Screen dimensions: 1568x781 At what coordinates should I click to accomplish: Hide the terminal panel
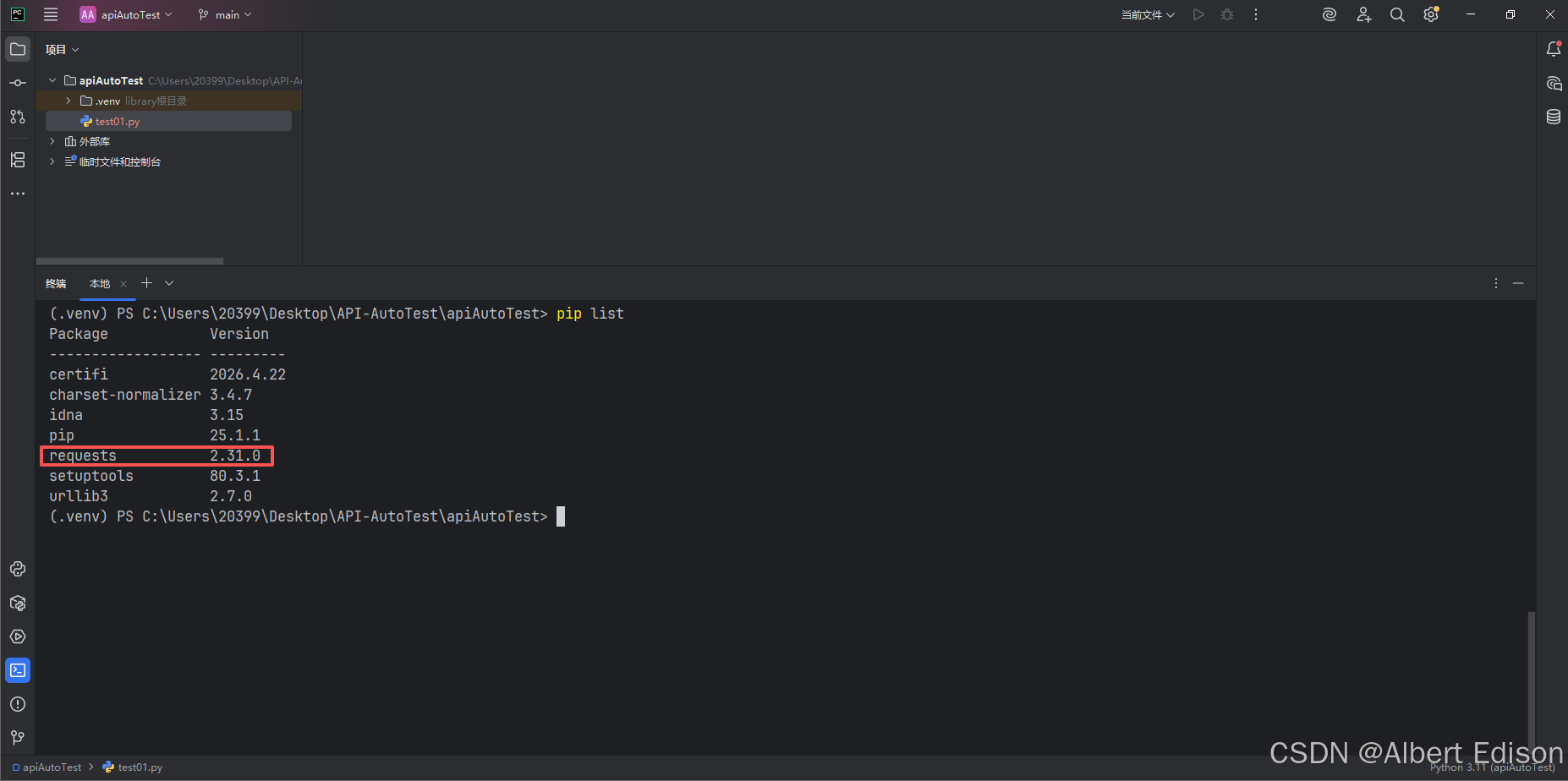click(x=1518, y=283)
